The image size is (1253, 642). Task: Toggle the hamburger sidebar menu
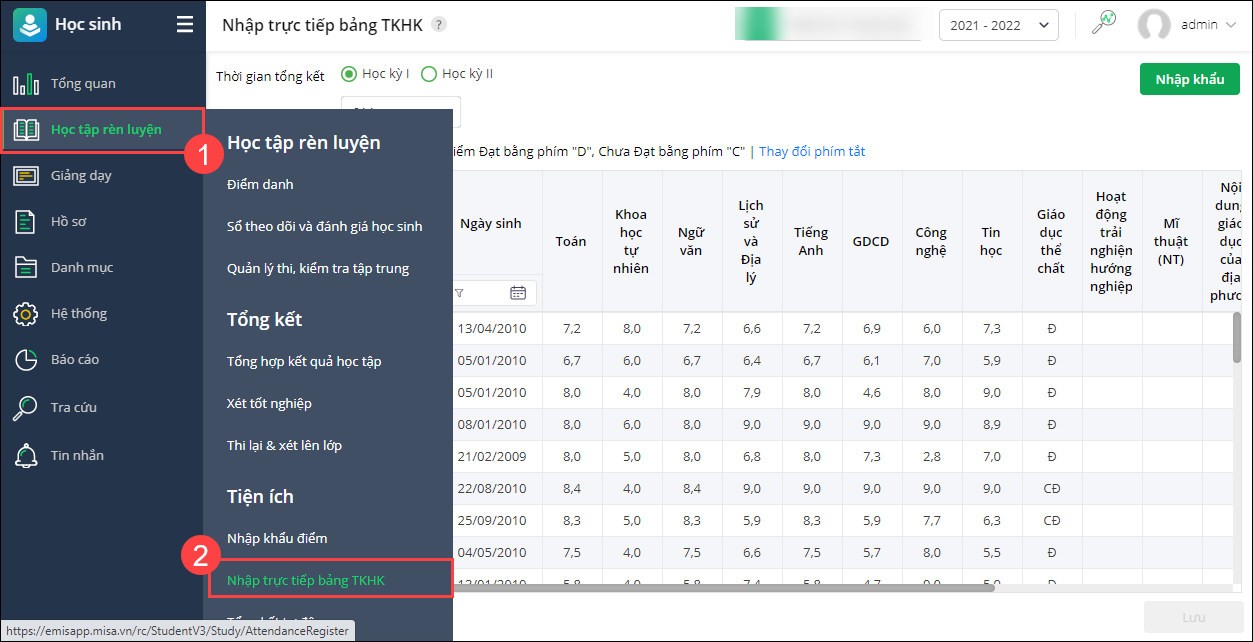coord(185,25)
